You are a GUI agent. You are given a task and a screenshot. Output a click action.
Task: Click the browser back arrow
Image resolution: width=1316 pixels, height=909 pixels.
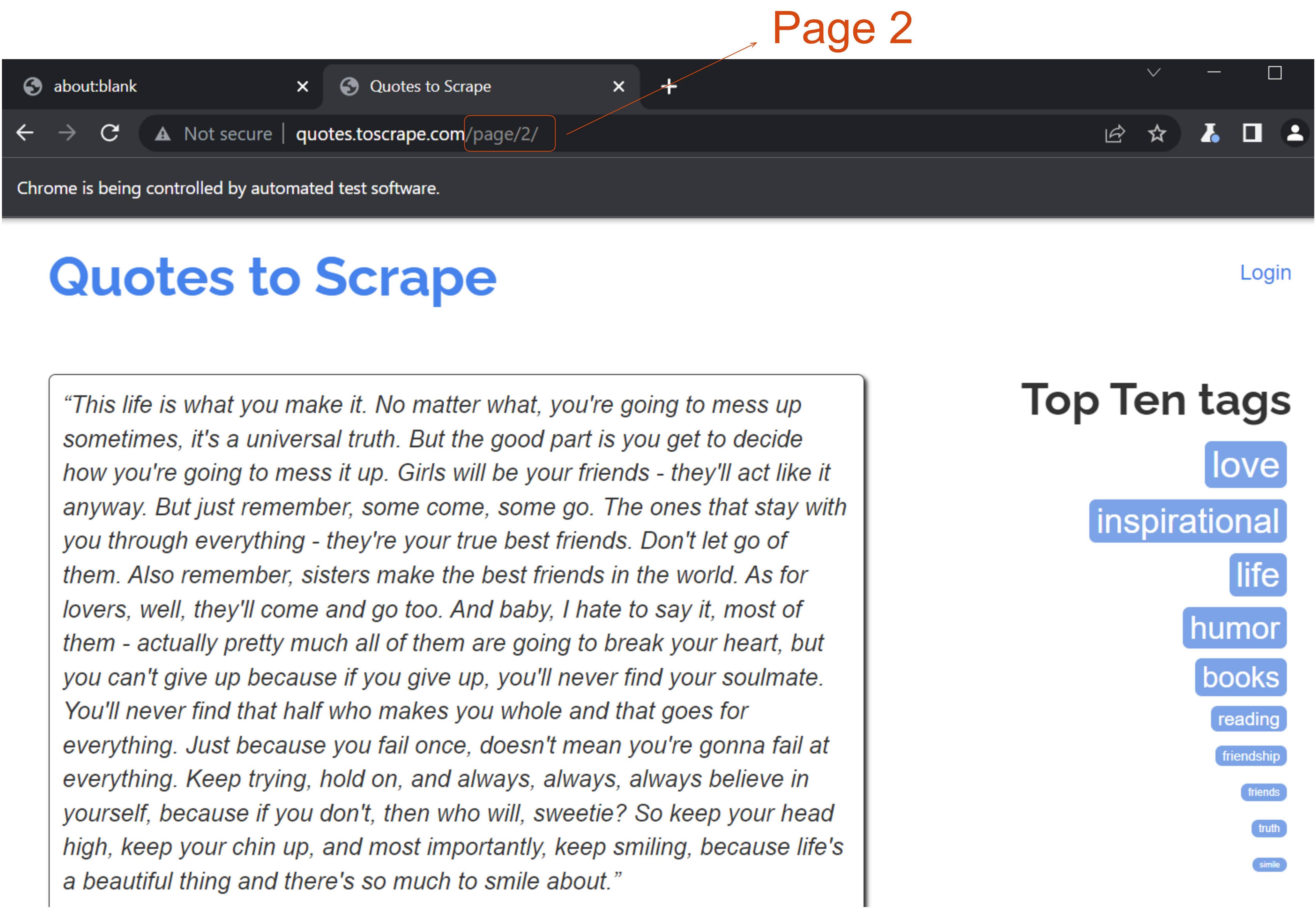(x=25, y=133)
